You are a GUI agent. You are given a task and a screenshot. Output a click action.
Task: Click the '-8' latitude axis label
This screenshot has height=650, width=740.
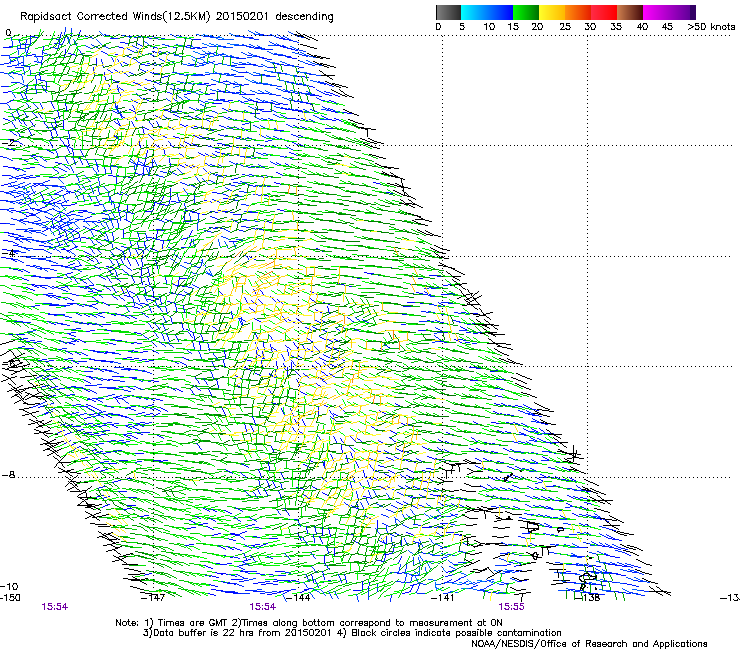coord(8,475)
